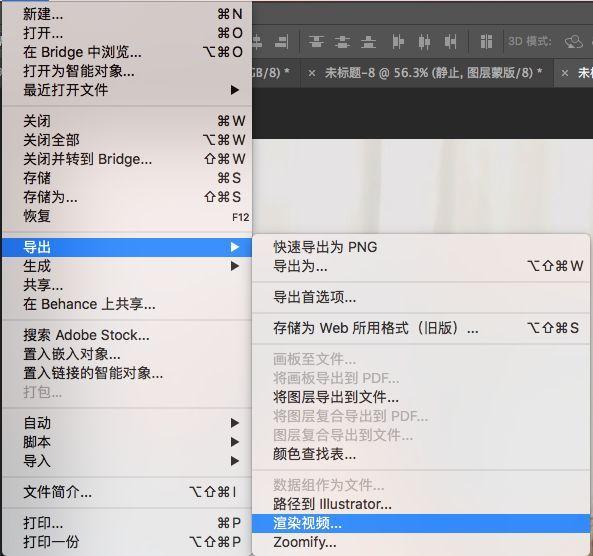Image resolution: width=593 pixels, height=556 pixels.
Task: Choose 搜索 Adobe Stock... menu item
Action: 127,335
